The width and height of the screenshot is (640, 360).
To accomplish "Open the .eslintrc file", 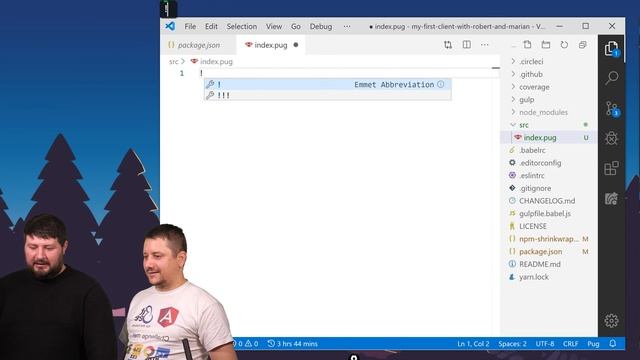I will [x=532, y=176].
